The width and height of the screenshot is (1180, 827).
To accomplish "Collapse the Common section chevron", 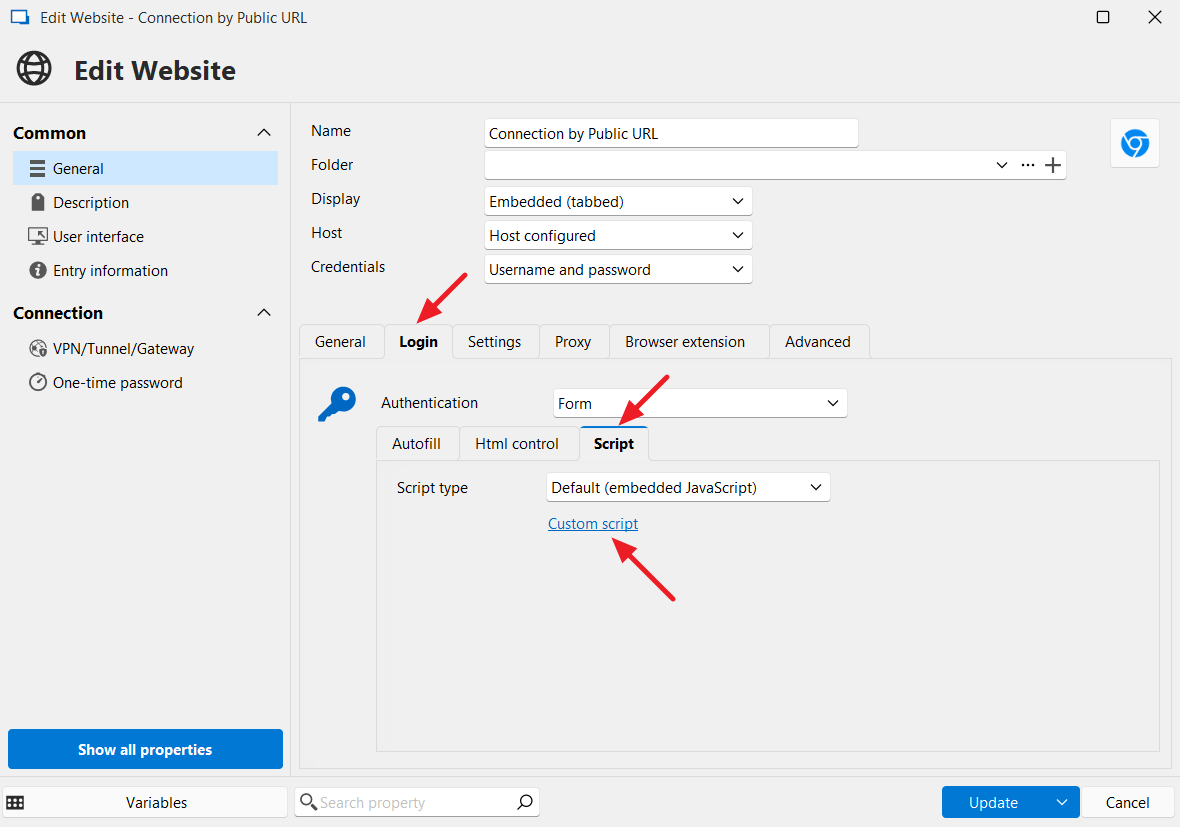I will point(264,133).
